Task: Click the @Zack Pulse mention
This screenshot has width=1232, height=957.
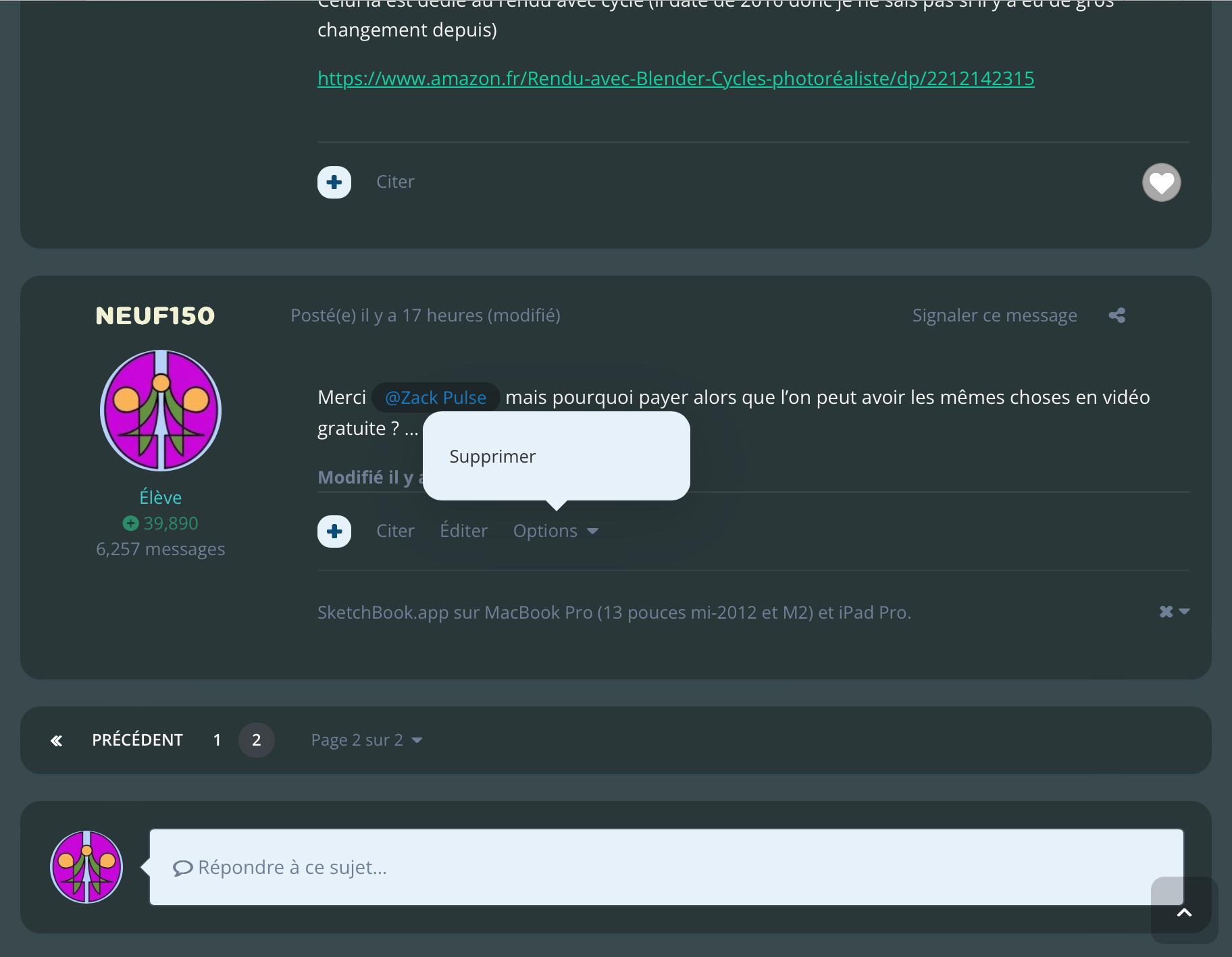Action: pyautogui.click(x=436, y=398)
